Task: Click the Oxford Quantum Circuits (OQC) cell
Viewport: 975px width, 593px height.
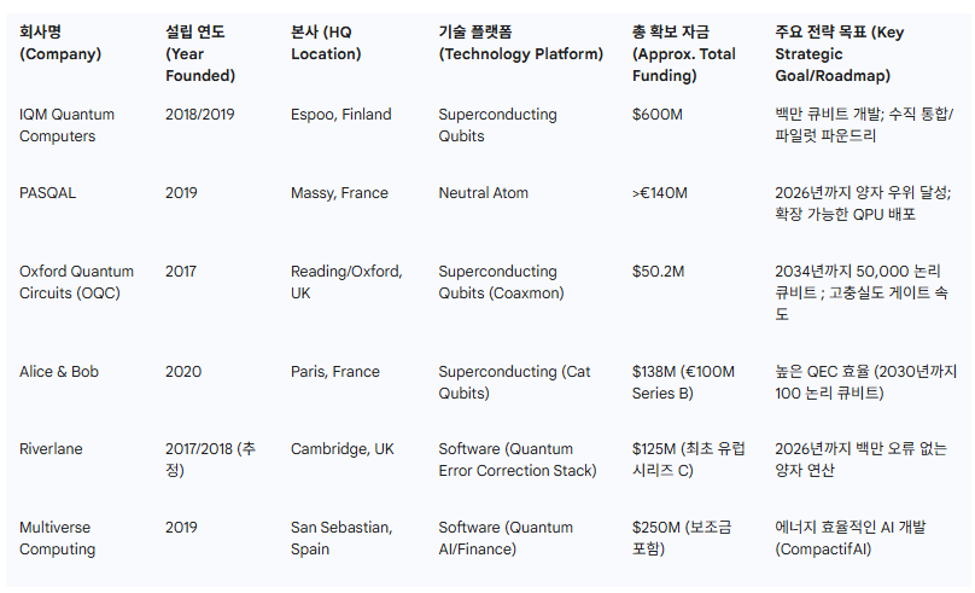Action: coord(76,282)
